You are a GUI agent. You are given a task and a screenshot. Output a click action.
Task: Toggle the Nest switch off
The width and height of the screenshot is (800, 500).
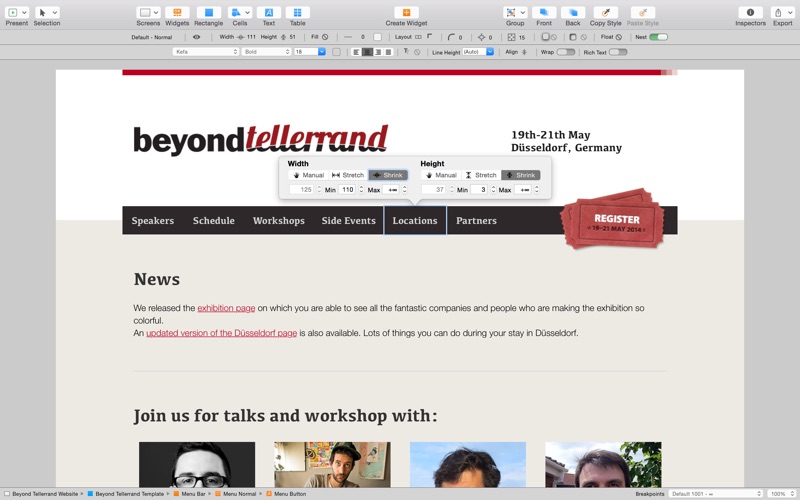point(659,37)
